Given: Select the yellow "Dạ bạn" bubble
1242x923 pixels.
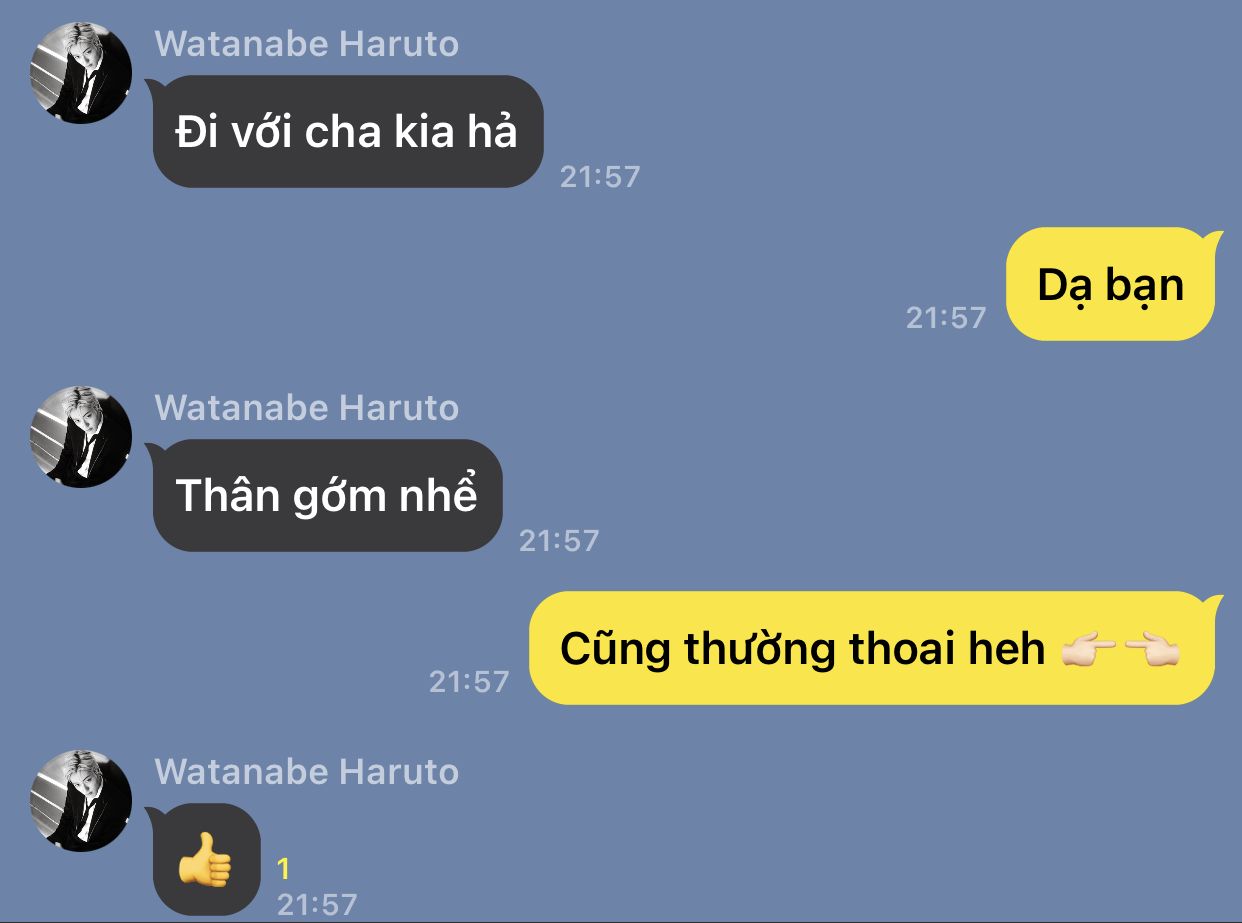Looking at the screenshot, I should (1110, 284).
